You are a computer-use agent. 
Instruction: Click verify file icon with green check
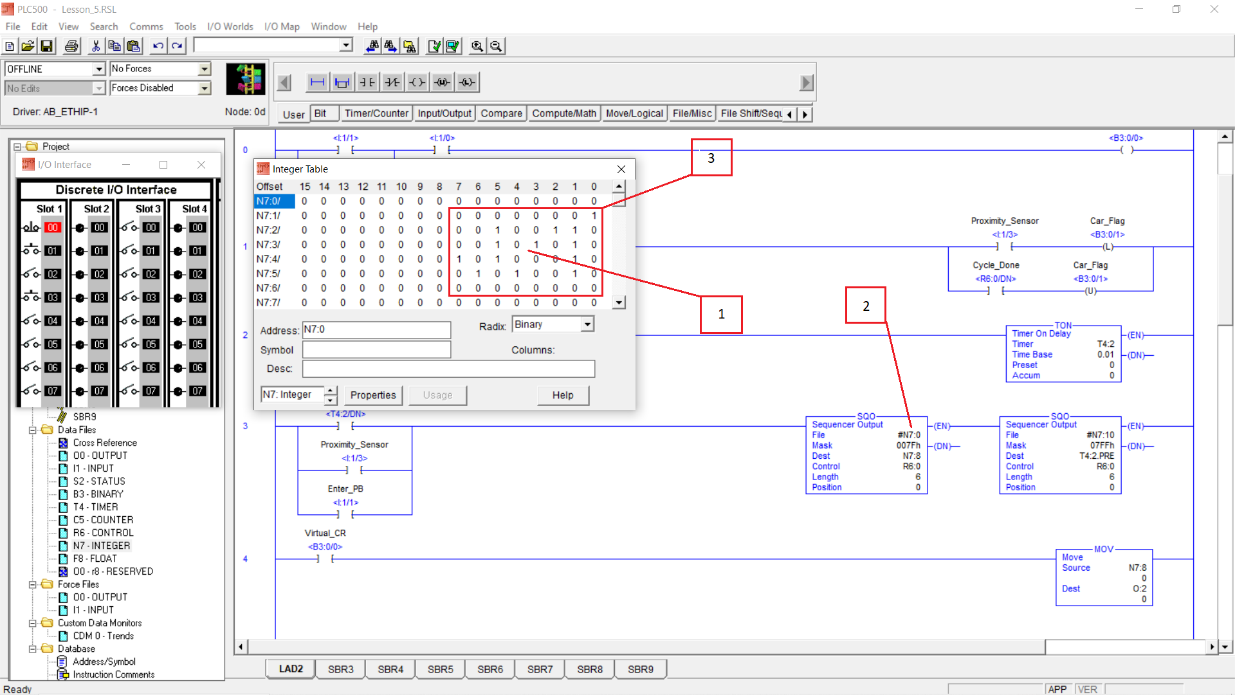pos(435,46)
